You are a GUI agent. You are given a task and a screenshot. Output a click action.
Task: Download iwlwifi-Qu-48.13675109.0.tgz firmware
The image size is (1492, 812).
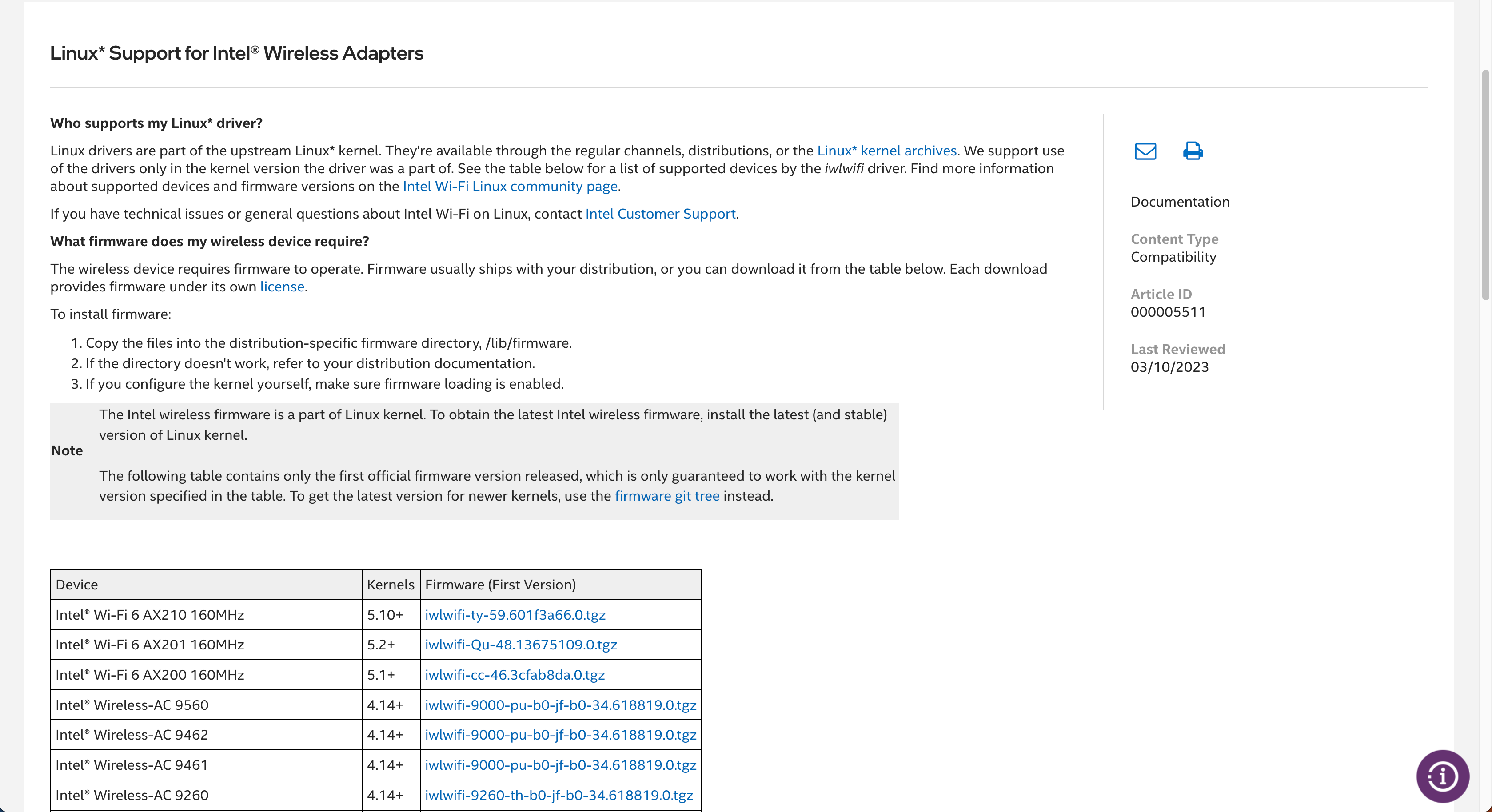pos(521,645)
